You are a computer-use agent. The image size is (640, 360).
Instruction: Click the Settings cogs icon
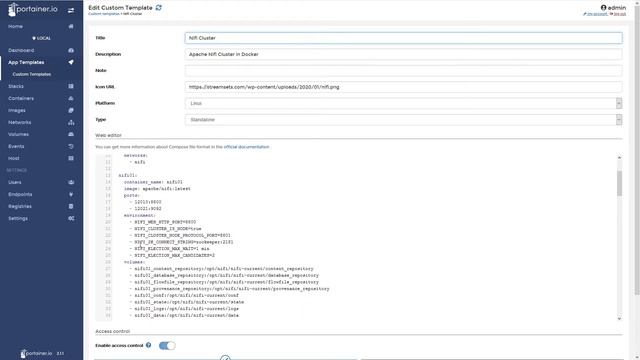coord(71,218)
